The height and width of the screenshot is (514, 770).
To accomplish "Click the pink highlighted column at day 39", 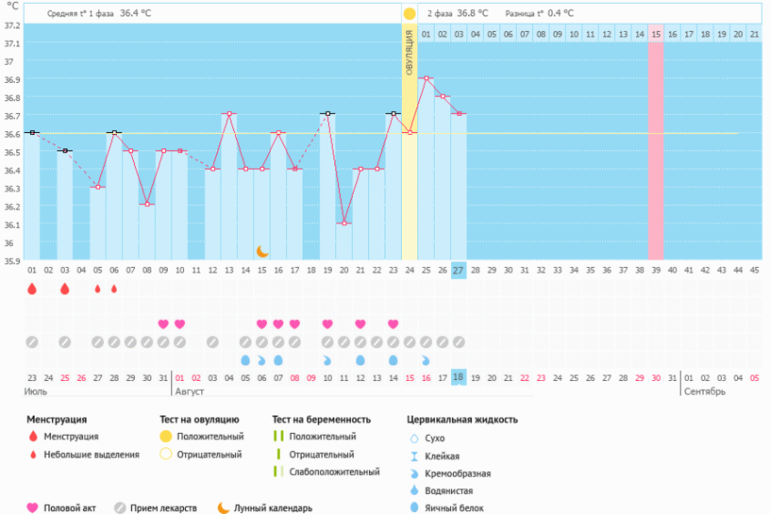I will (x=656, y=150).
